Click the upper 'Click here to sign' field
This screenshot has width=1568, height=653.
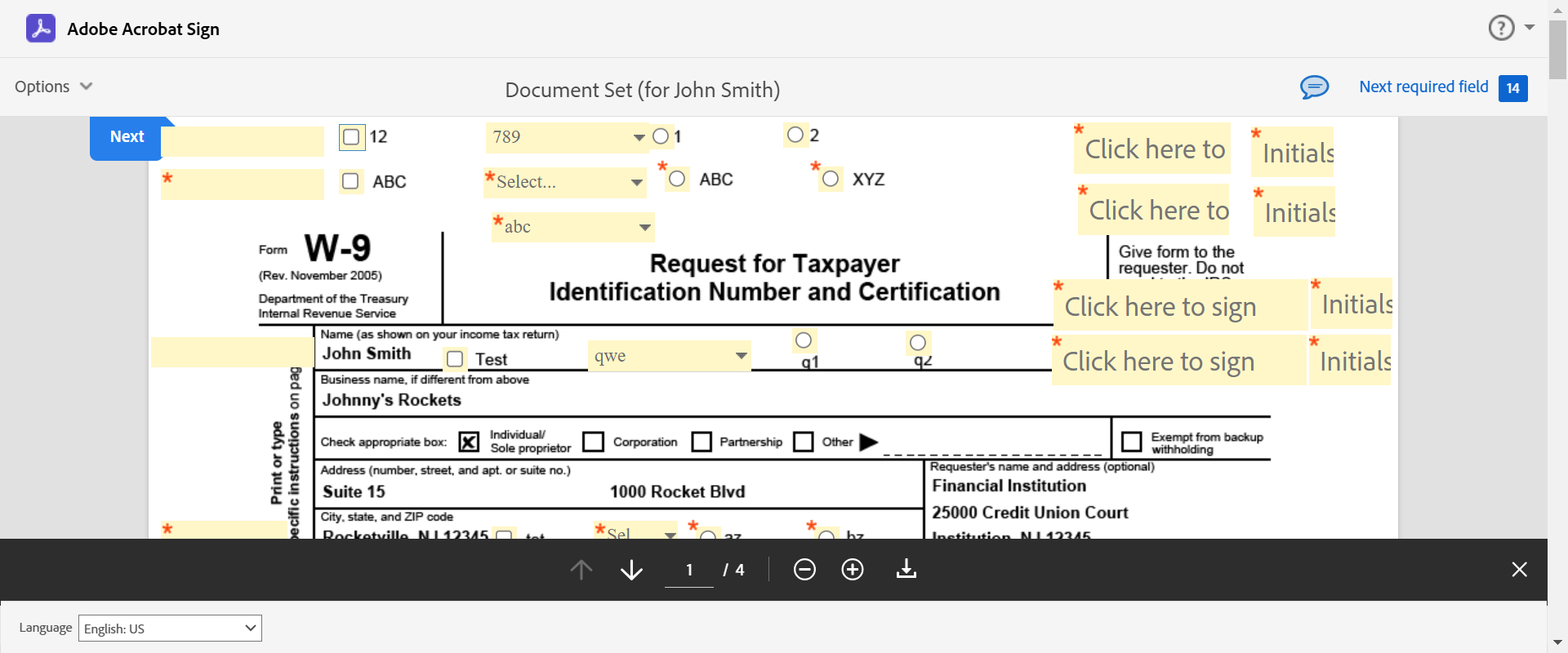tap(1180, 306)
